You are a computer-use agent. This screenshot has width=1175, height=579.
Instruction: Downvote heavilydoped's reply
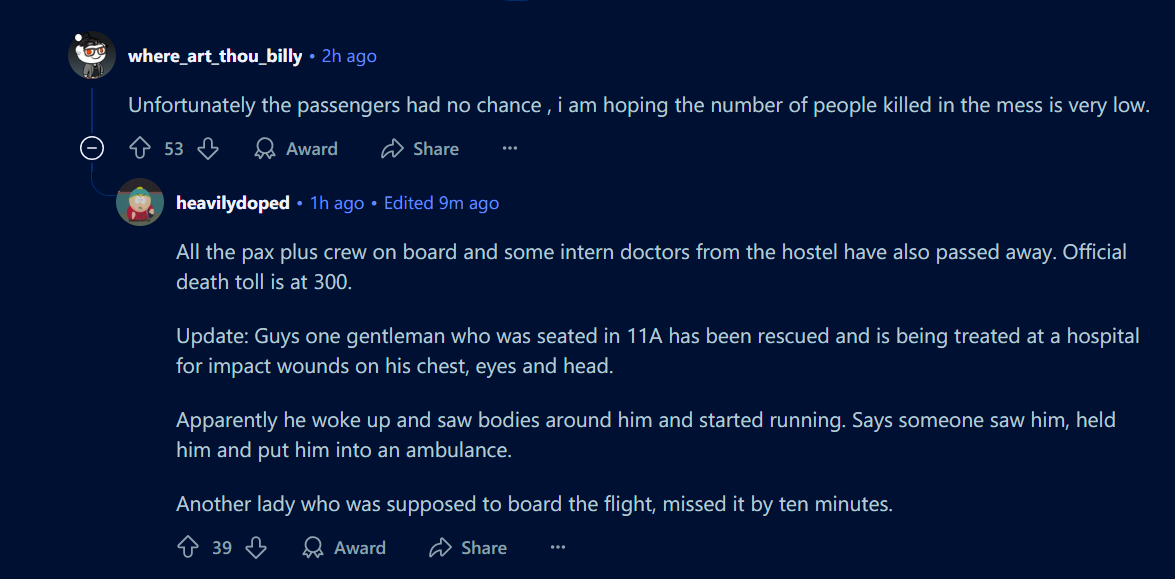tap(256, 548)
